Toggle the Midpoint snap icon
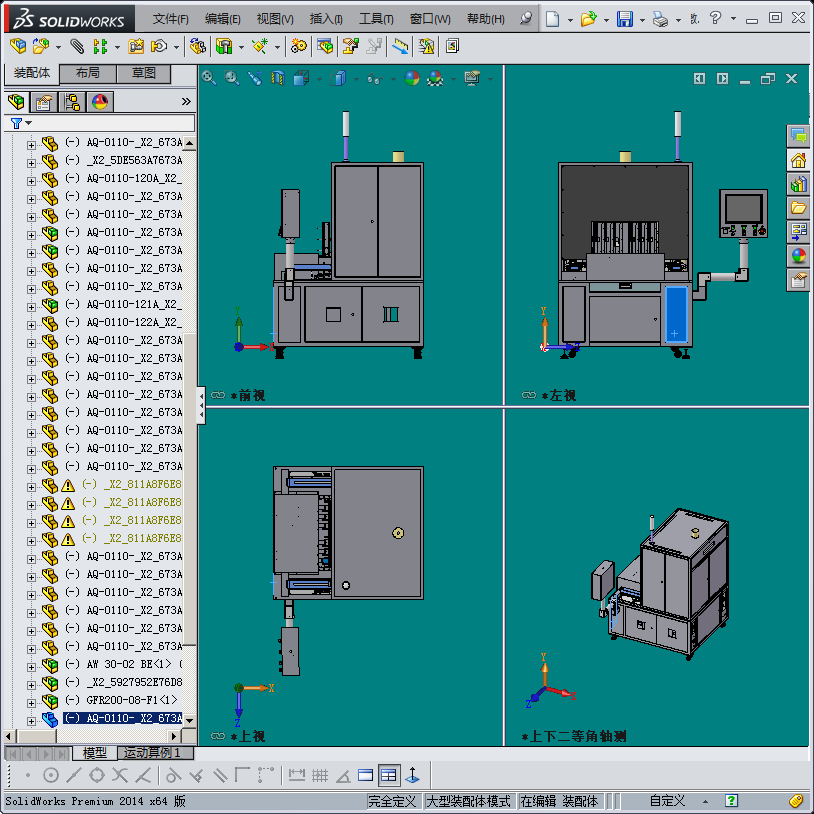This screenshot has height=814, width=814. [74, 776]
